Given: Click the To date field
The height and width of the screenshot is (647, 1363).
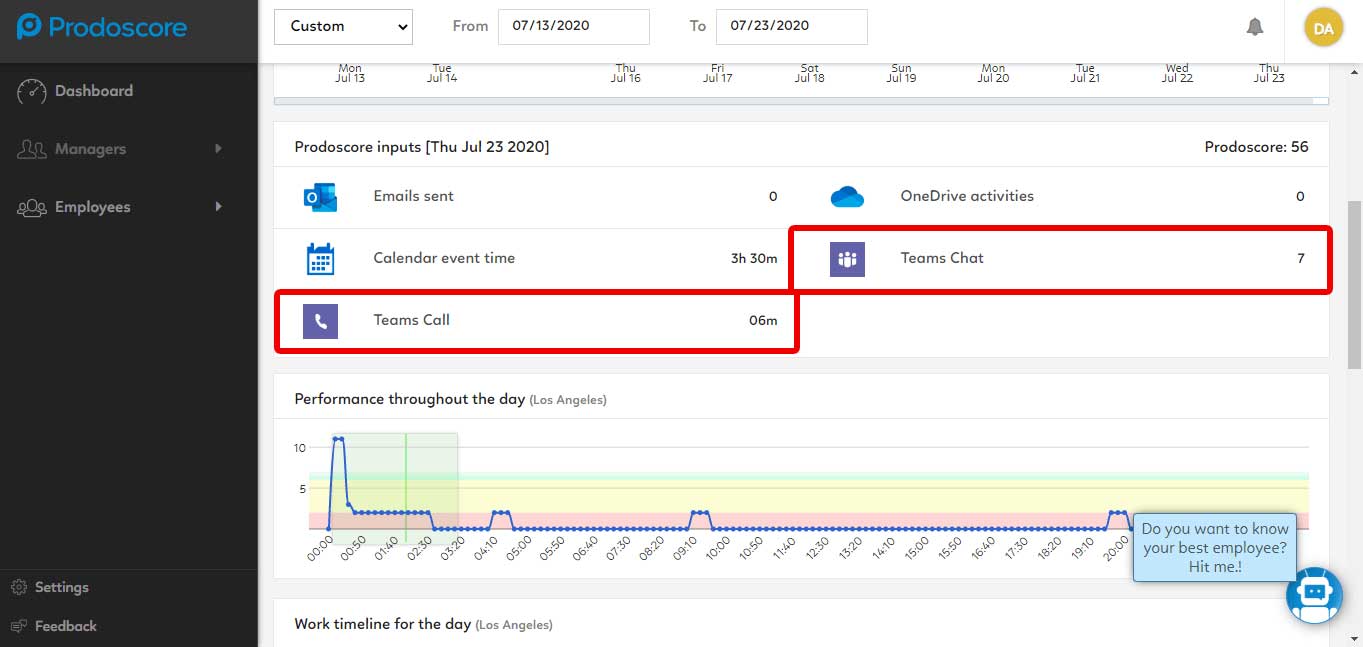Looking at the screenshot, I should [x=792, y=26].
